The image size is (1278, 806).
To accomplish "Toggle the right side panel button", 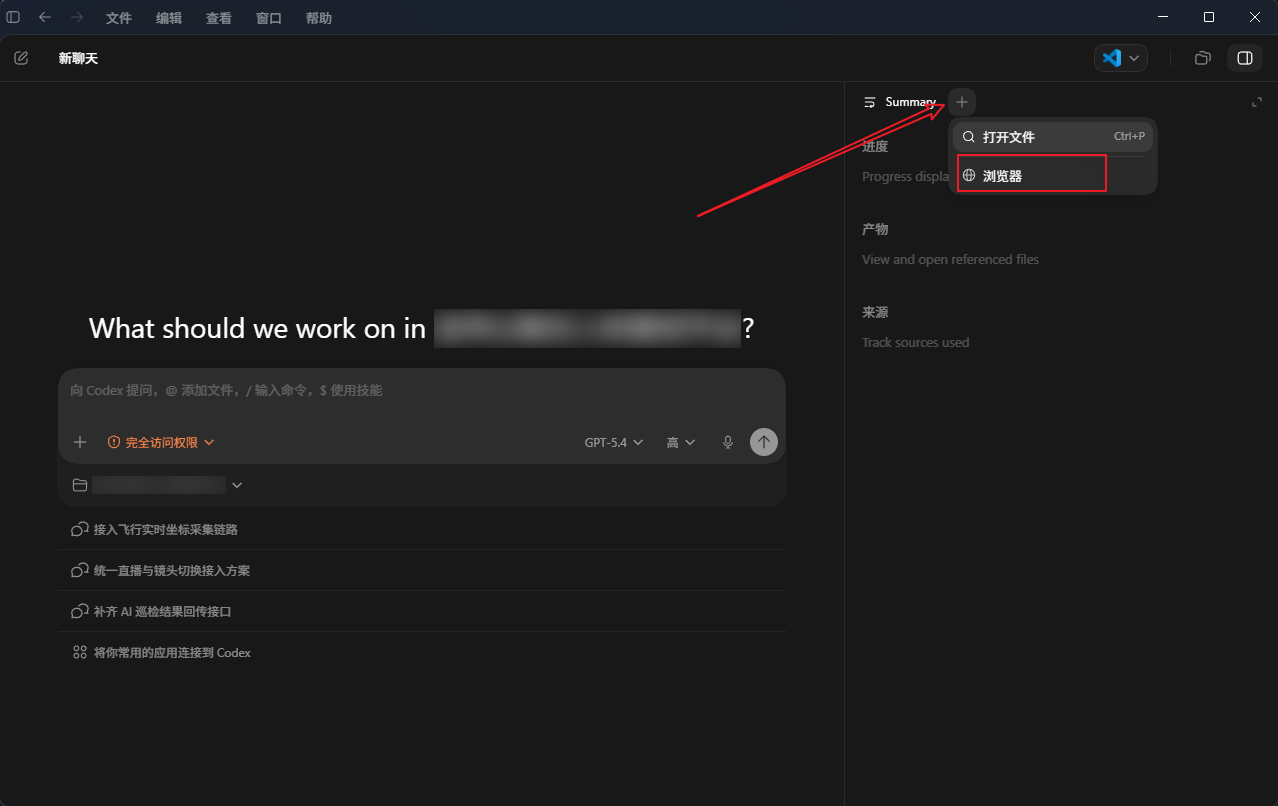I will [1245, 58].
